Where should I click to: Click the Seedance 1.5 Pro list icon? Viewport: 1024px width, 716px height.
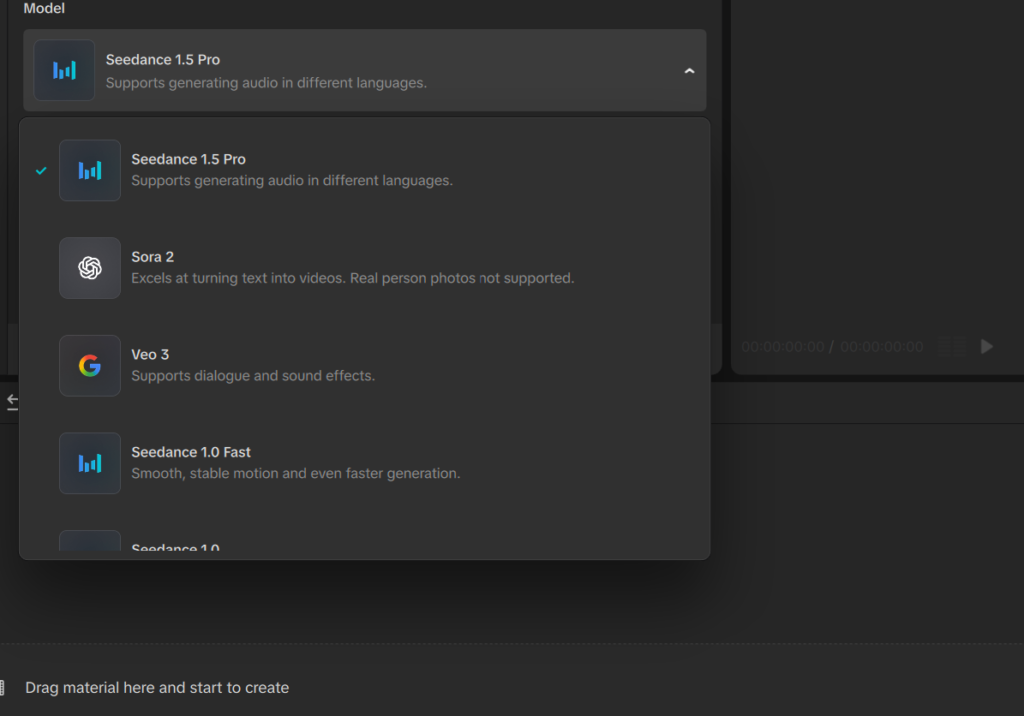point(90,170)
